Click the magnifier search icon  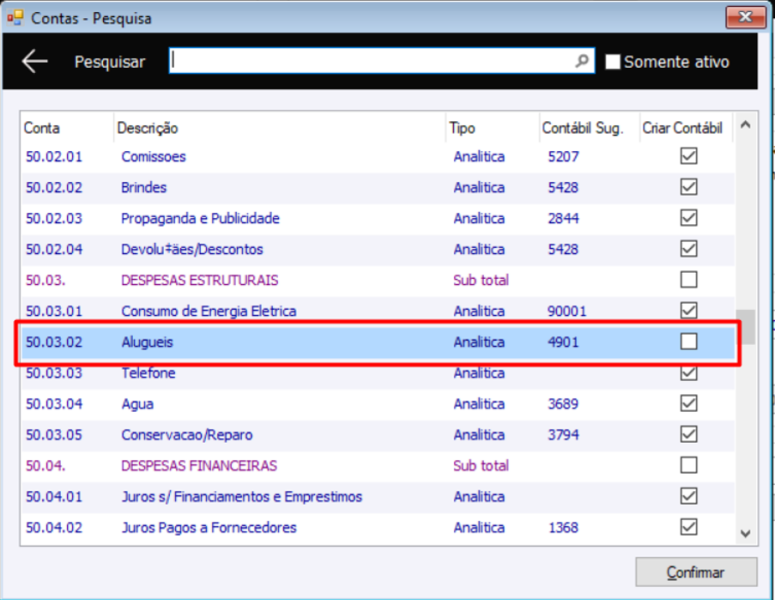point(582,61)
